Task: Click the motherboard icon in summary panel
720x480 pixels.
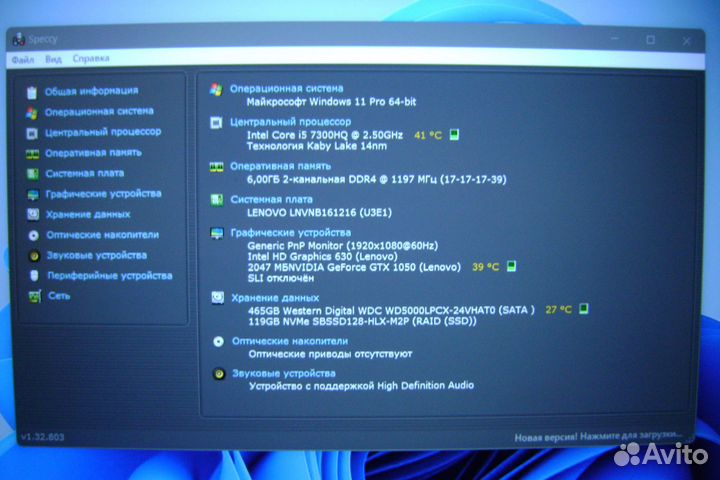Action: (x=217, y=200)
